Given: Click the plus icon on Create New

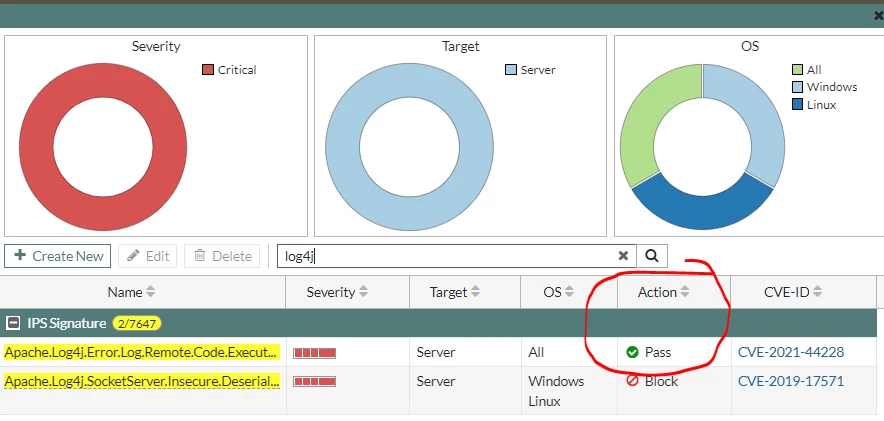Looking at the screenshot, I should click(x=20, y=255).
